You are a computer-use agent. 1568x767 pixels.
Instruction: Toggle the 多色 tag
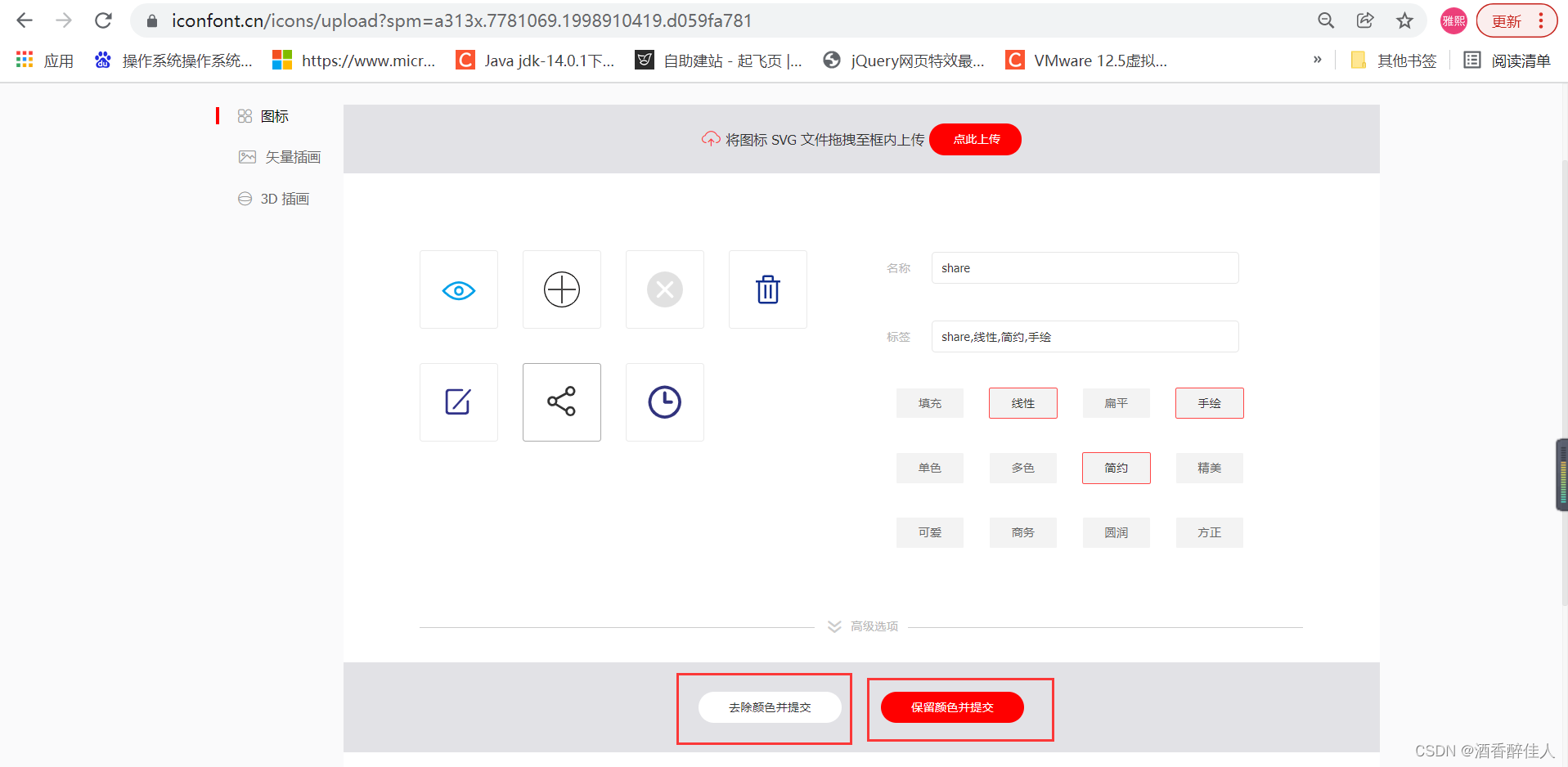[x=1023, y=468]
